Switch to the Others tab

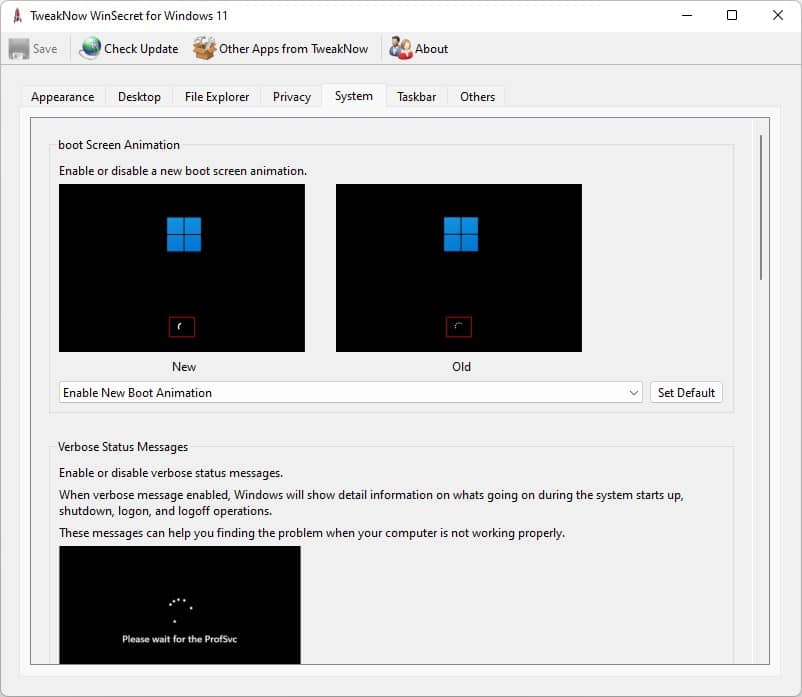(x=477, y=97)
